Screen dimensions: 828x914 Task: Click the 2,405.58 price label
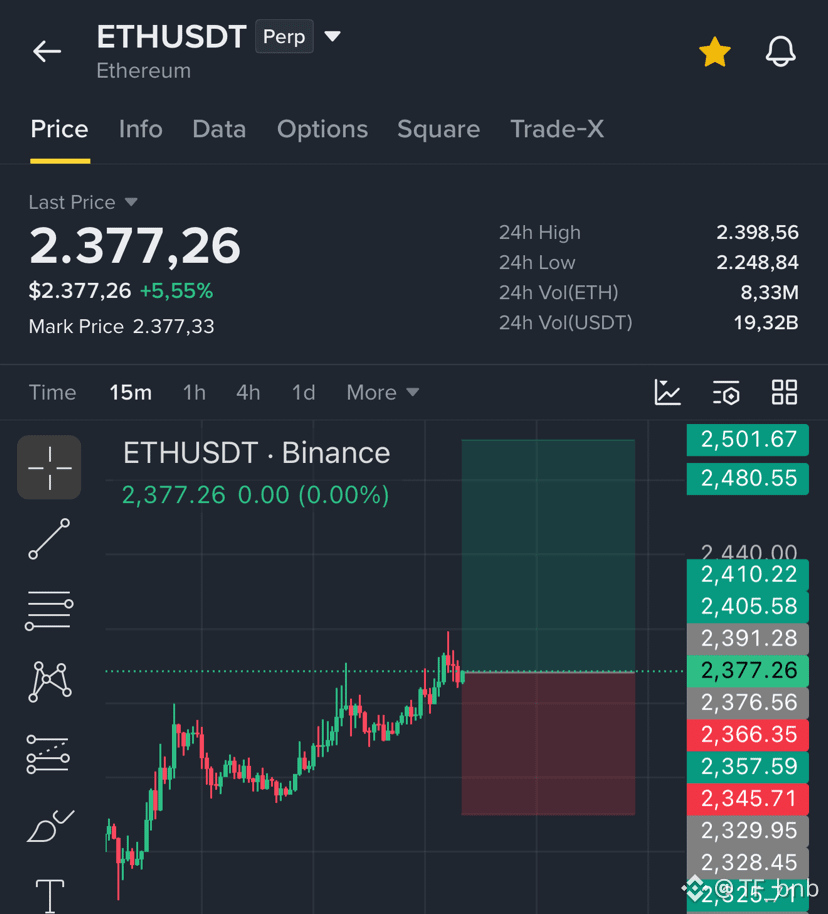(x=748, y=607)
